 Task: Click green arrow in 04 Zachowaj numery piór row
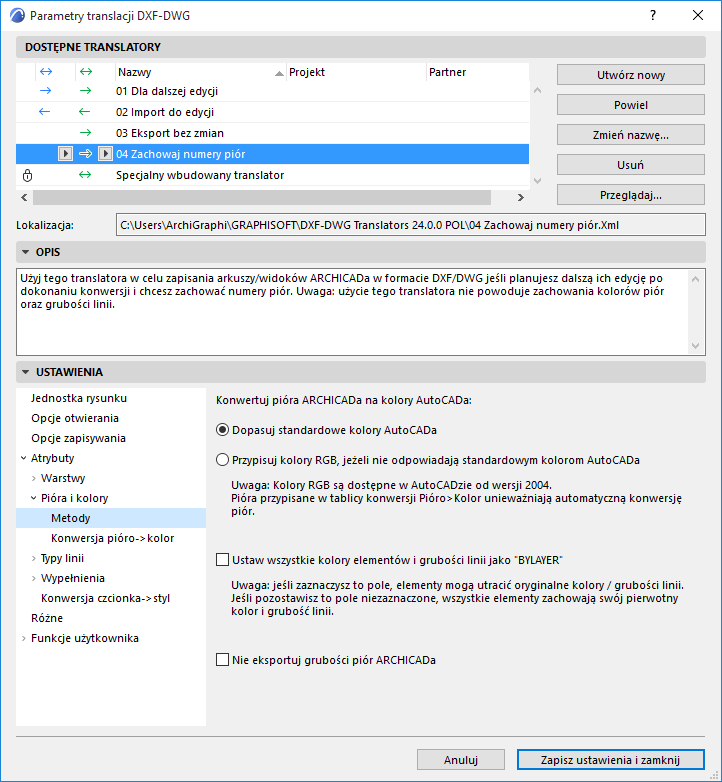click(86, 154)
